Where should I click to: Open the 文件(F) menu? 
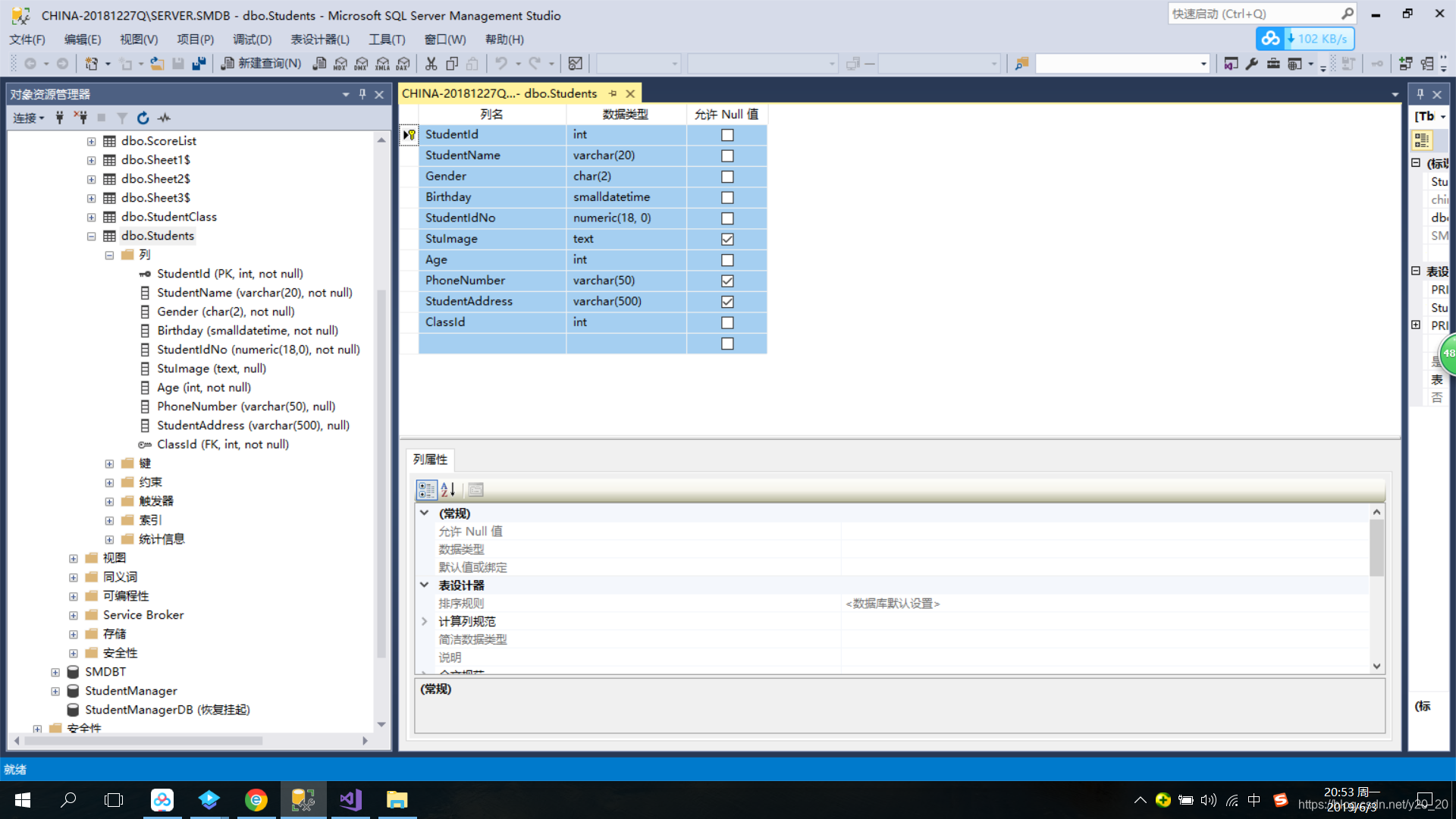tap(27, 39)
